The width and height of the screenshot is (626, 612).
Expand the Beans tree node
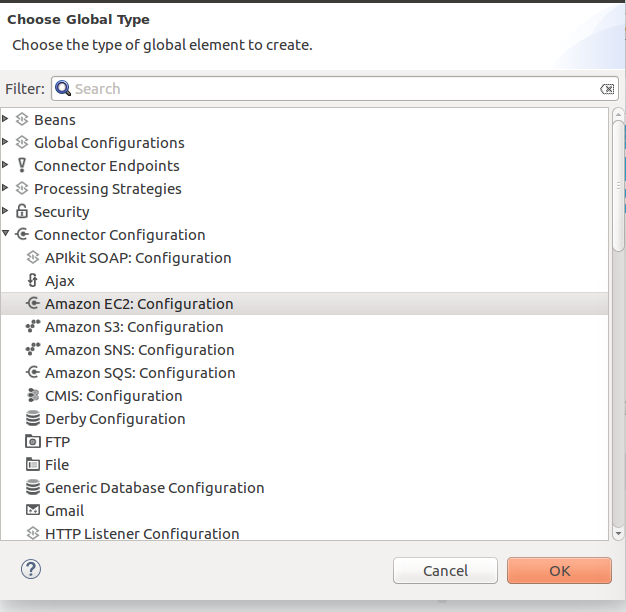coord(5,119)
